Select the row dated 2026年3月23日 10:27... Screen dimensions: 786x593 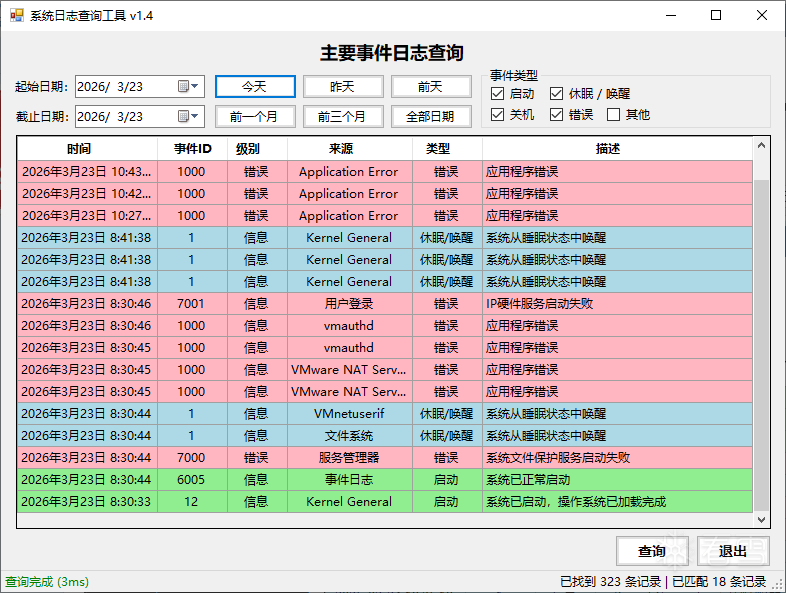click(384, 216)
